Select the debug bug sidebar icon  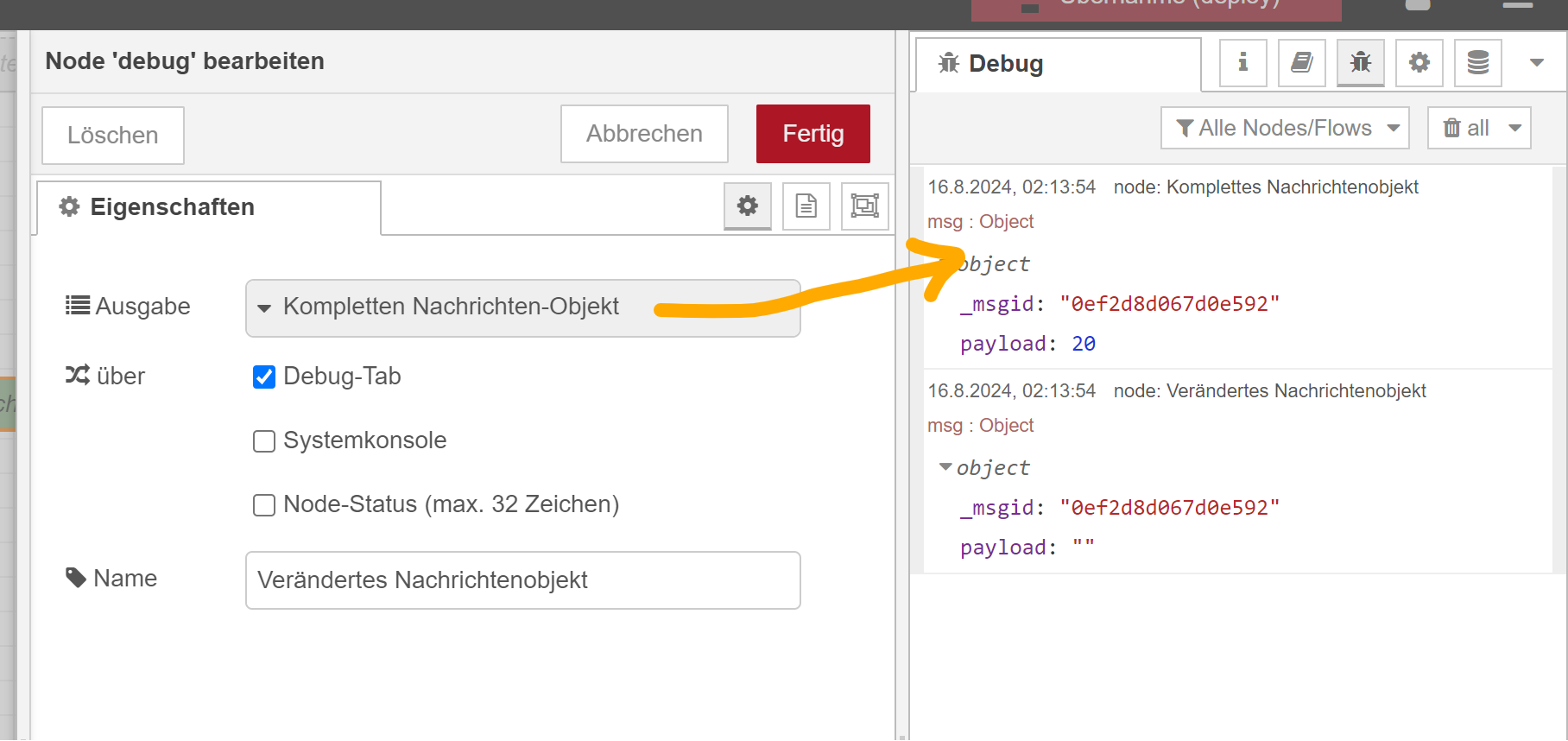1360,63
